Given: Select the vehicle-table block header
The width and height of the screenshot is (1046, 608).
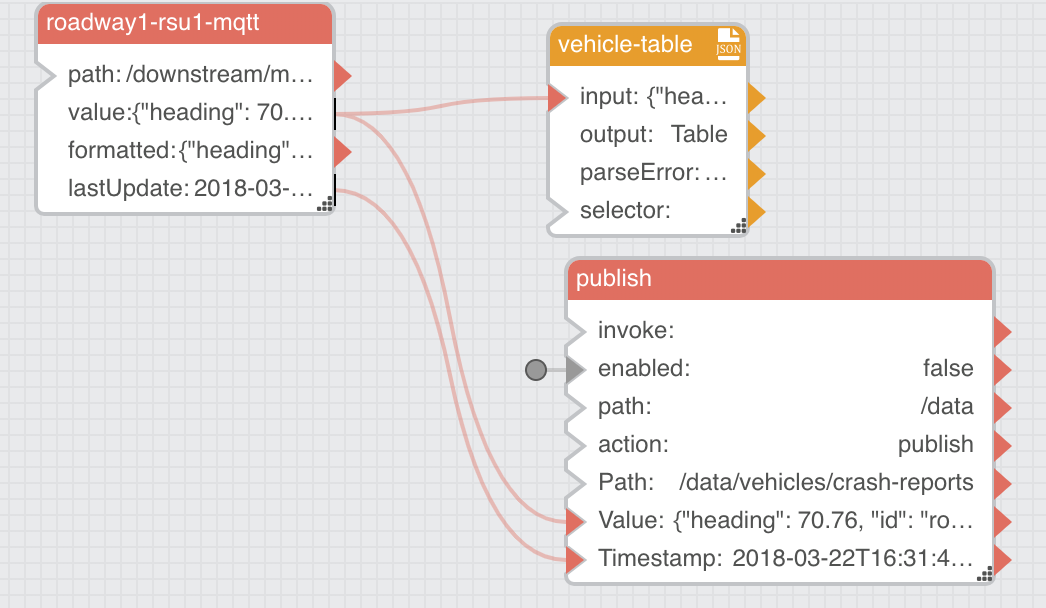Looking at the screenshot, I should coord(648,45).
